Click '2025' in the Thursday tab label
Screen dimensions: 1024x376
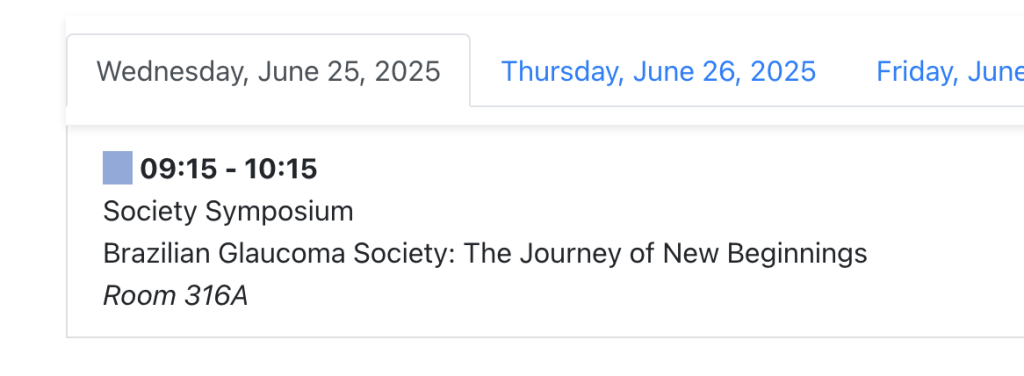783,71
